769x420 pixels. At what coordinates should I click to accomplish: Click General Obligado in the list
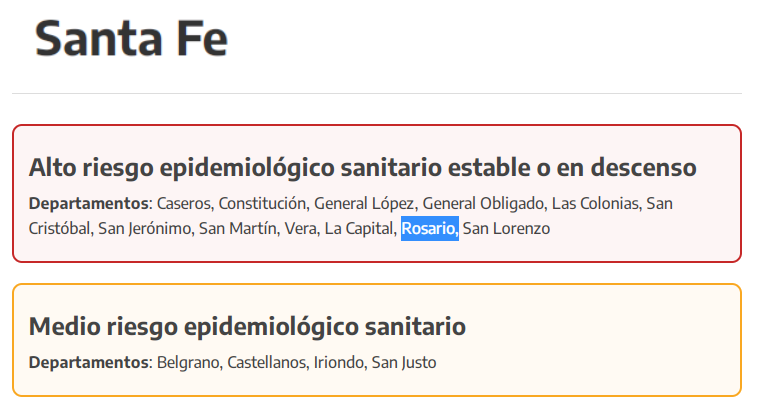pyautogui.click(x=489, y=203)
